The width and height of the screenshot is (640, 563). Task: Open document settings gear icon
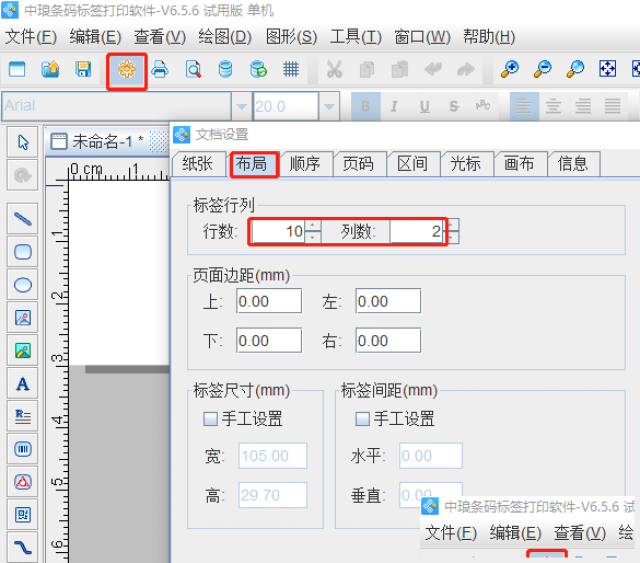click(127, 69)
